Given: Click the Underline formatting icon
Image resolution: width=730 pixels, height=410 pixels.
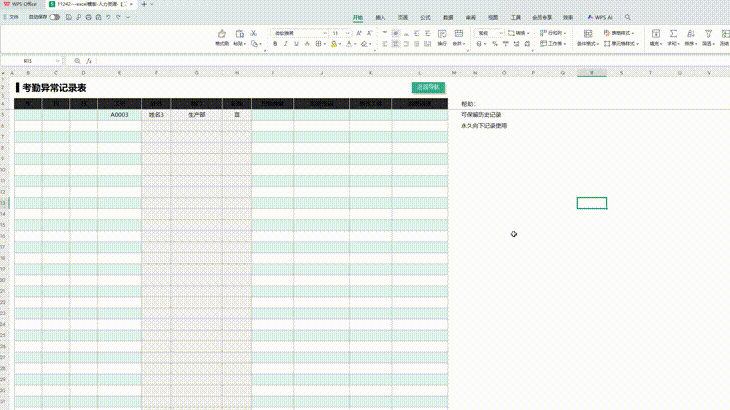Looking at the screenshot, I should pos(298,44).
